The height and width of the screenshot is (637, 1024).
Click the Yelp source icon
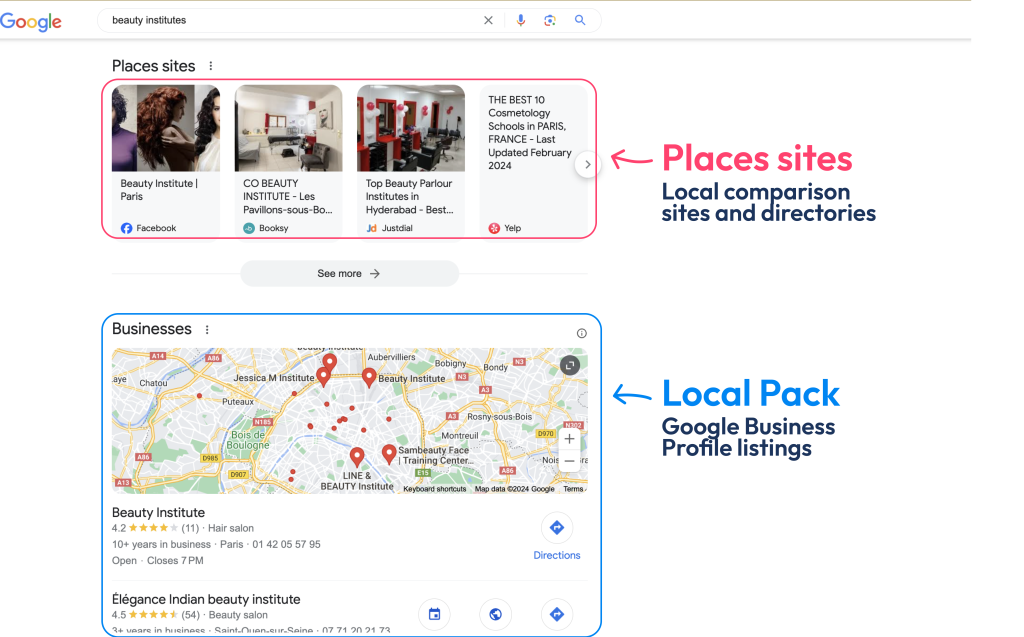[x=494, y=228]
